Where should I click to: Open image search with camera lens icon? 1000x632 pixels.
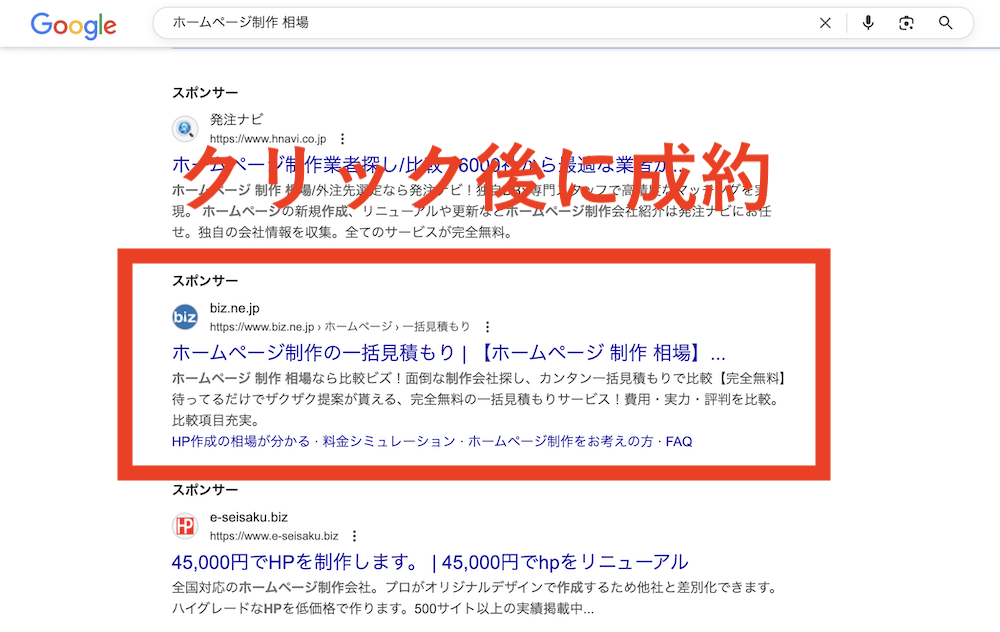pyautogui.click(x=906, y=23)
